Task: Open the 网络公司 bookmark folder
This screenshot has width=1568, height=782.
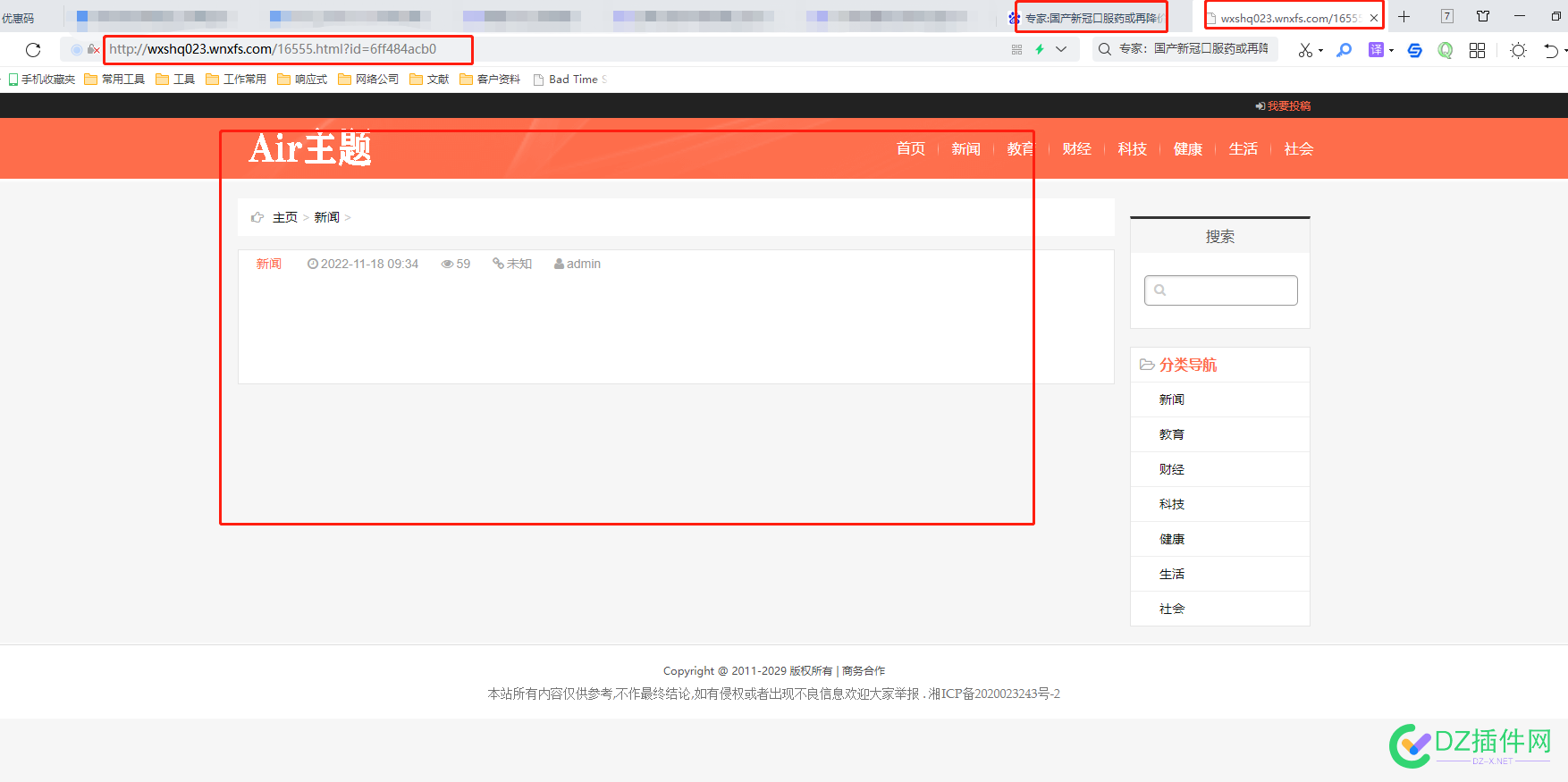Action: click(368, 80)
